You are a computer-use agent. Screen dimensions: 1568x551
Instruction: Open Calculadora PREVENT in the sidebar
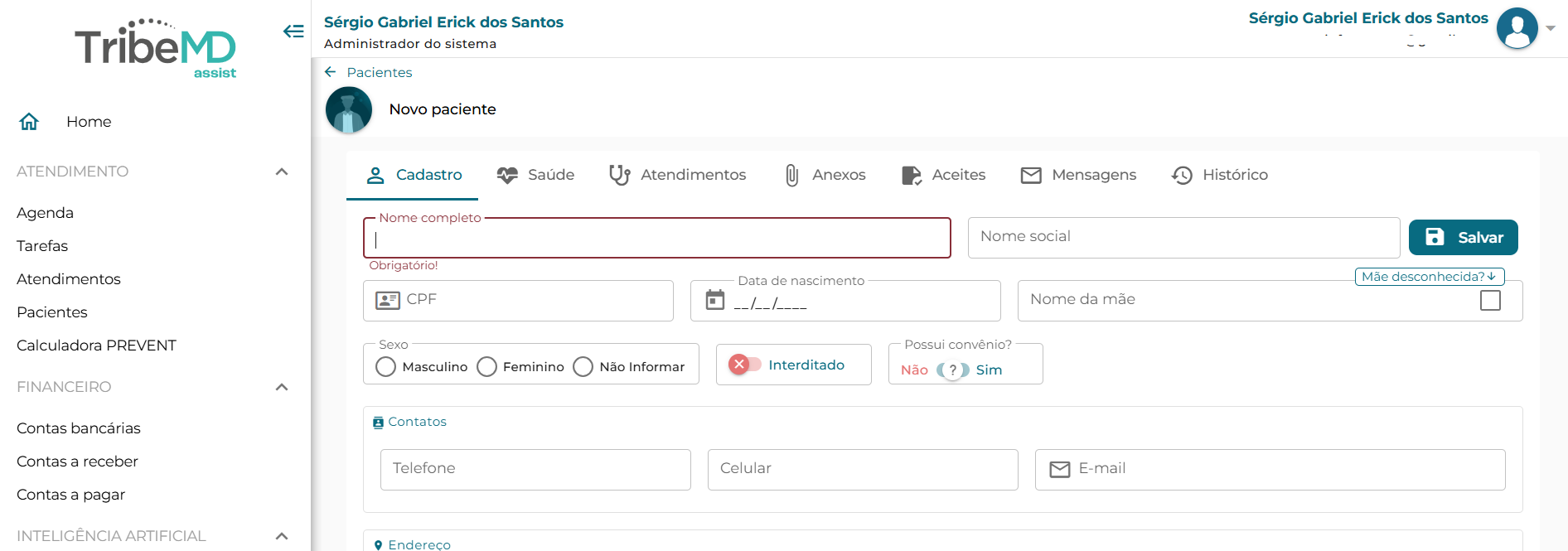click(97, 346)
